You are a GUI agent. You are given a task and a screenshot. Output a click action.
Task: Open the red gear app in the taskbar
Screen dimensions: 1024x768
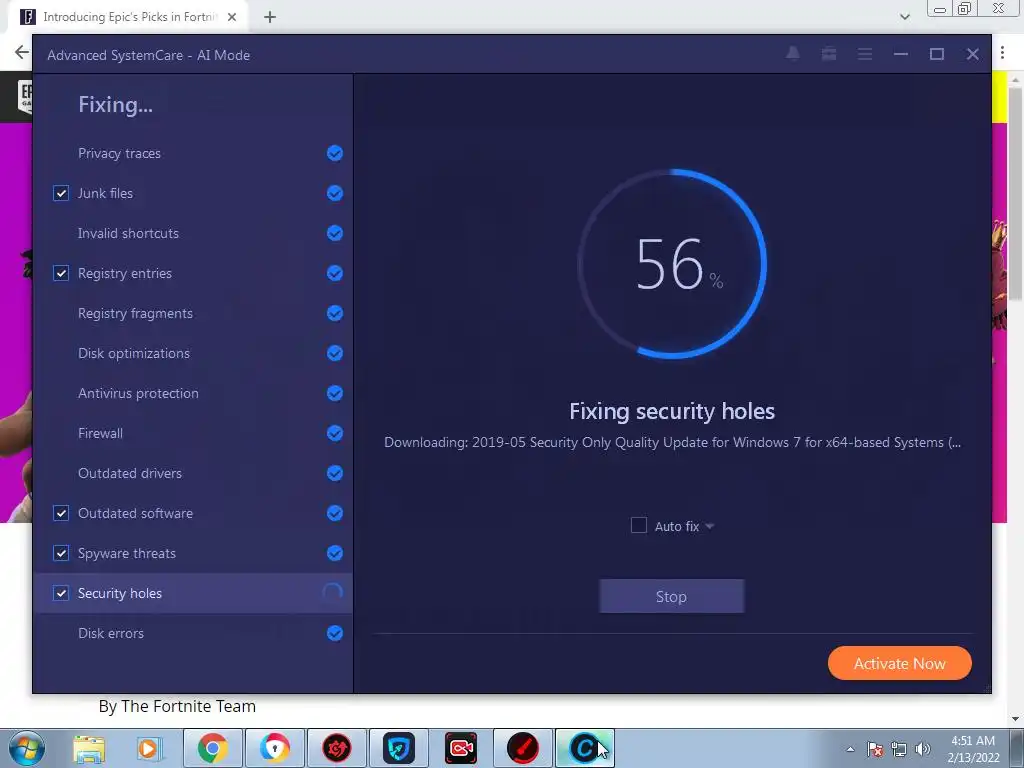(x=337, y=748)
